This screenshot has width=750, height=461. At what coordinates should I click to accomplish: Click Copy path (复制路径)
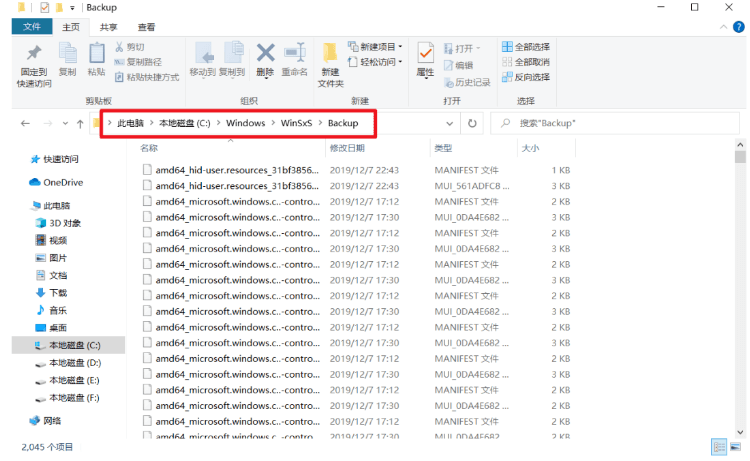[x=138, y=62]
